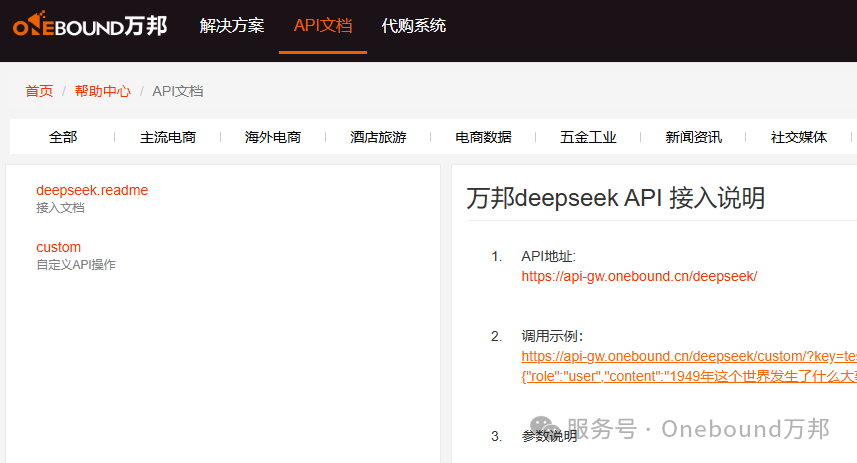857x463 pixels.
Task: Select the 五金工业 category tab
Action: [x=588, y=137]
